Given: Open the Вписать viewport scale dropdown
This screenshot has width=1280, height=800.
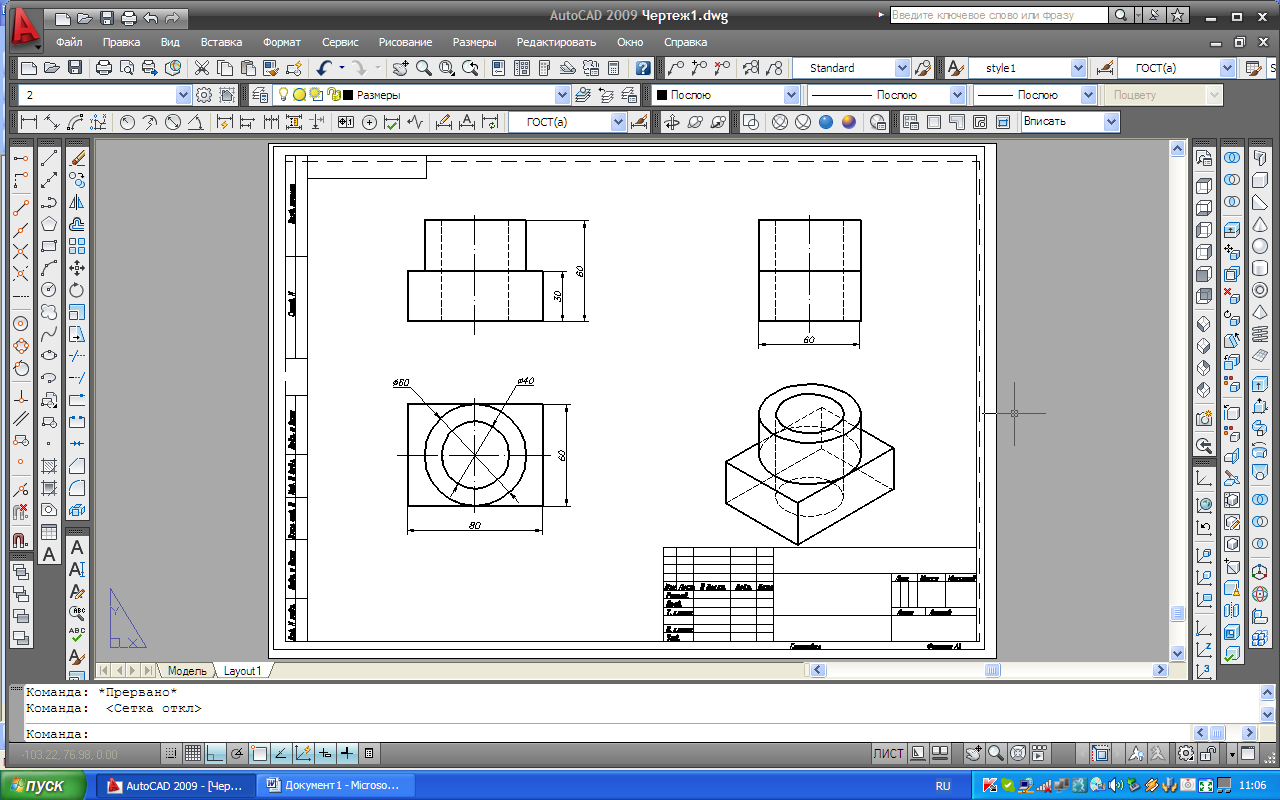Looking at the screenshot, I should click(x=1111, y=122).
